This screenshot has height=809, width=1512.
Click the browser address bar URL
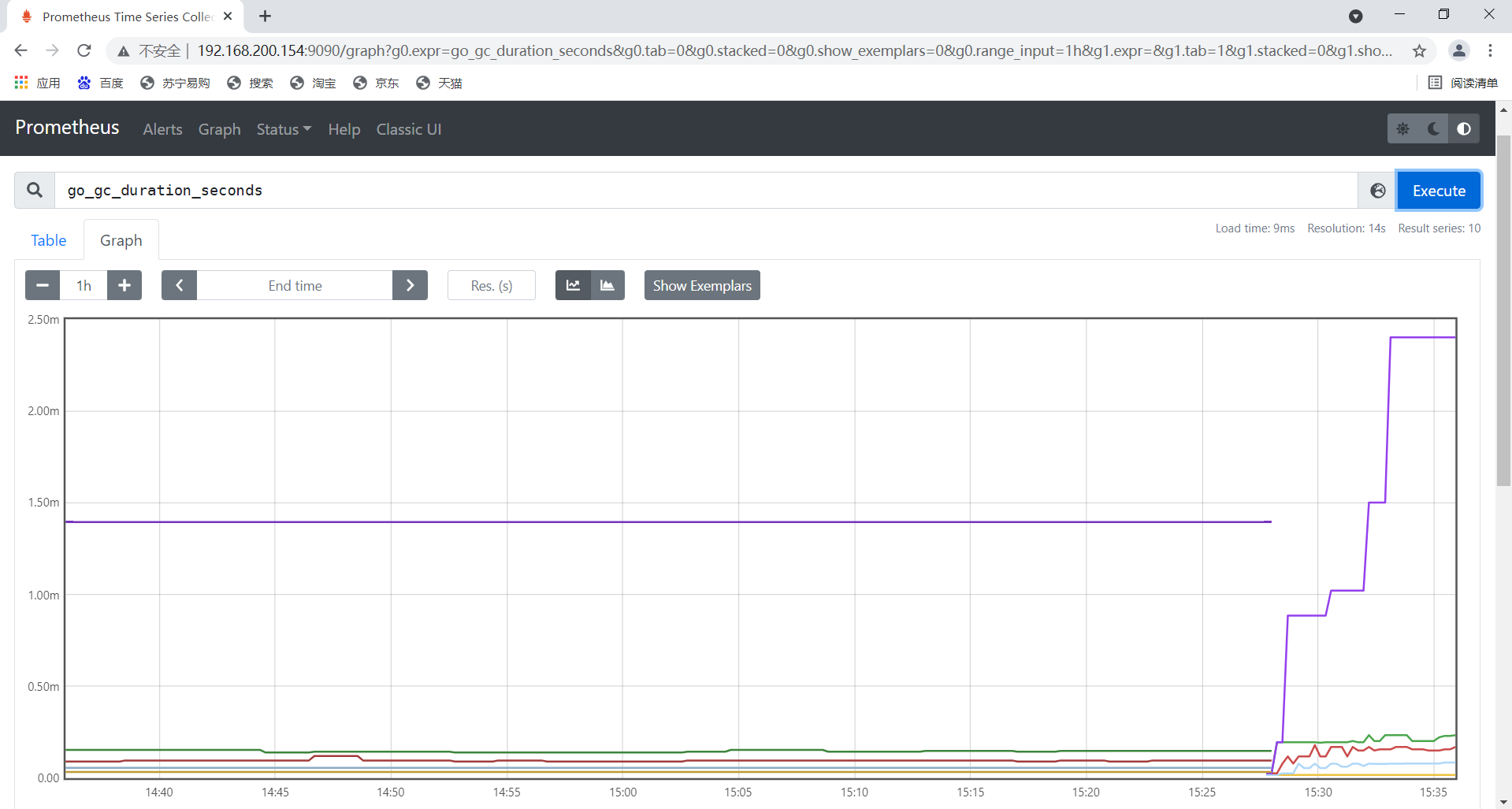pos(794,50)
